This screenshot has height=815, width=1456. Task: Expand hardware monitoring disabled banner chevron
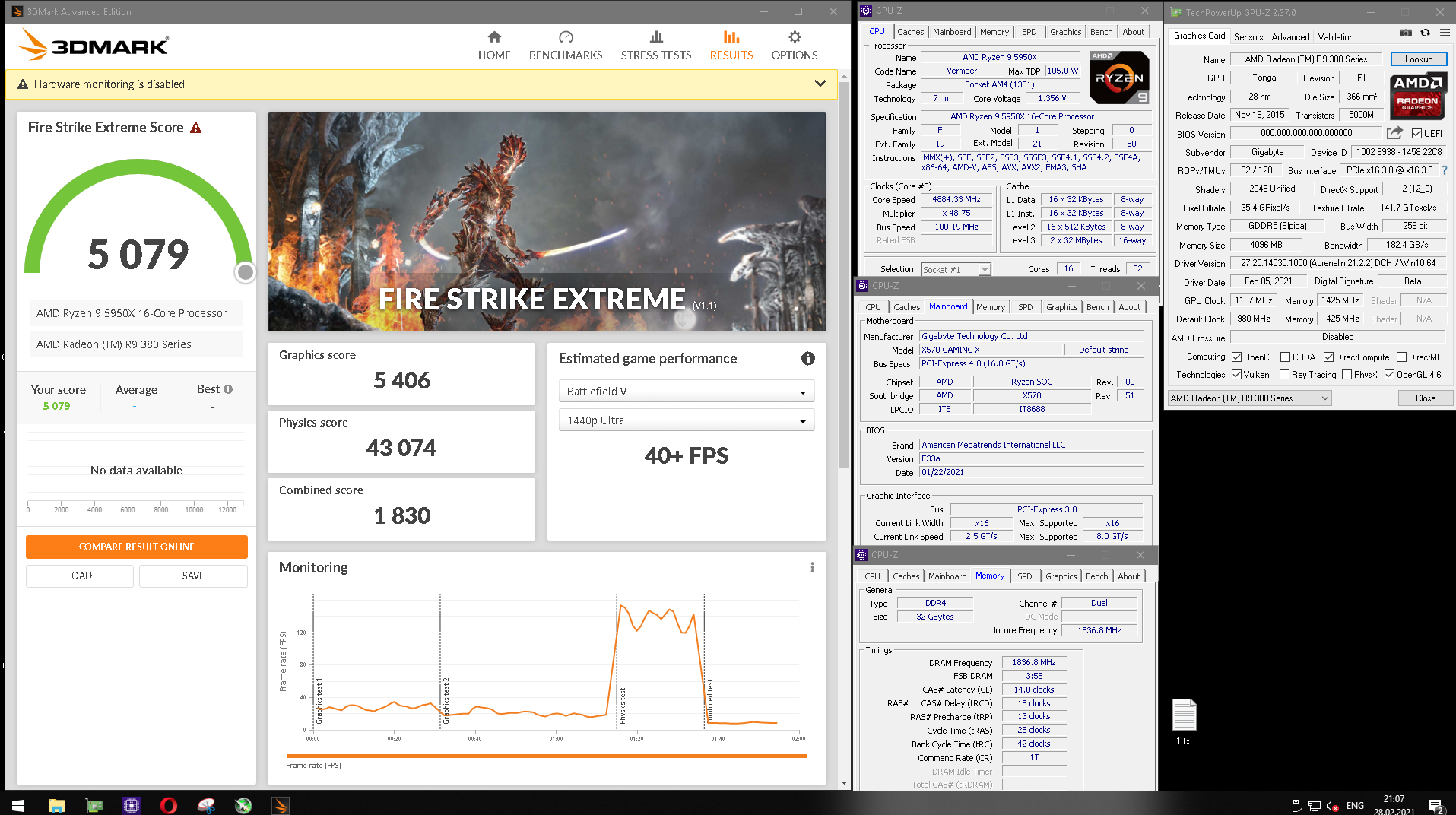coord(820,84)
